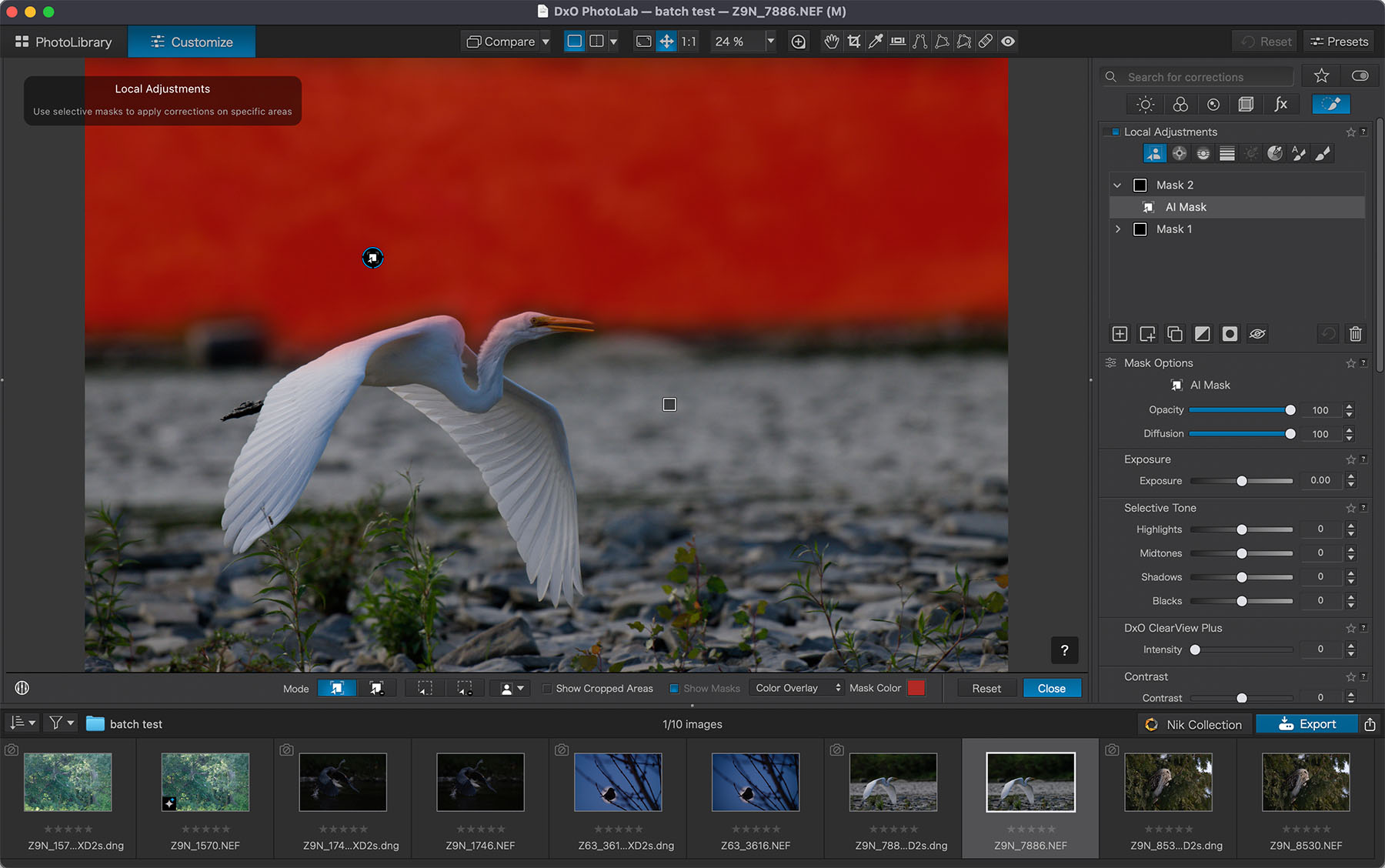The width and height of the screenshot is (1385, 868).
Task: Open the Color Overlay dropdown
Action: pyautogui.click(x=798, y=688)
